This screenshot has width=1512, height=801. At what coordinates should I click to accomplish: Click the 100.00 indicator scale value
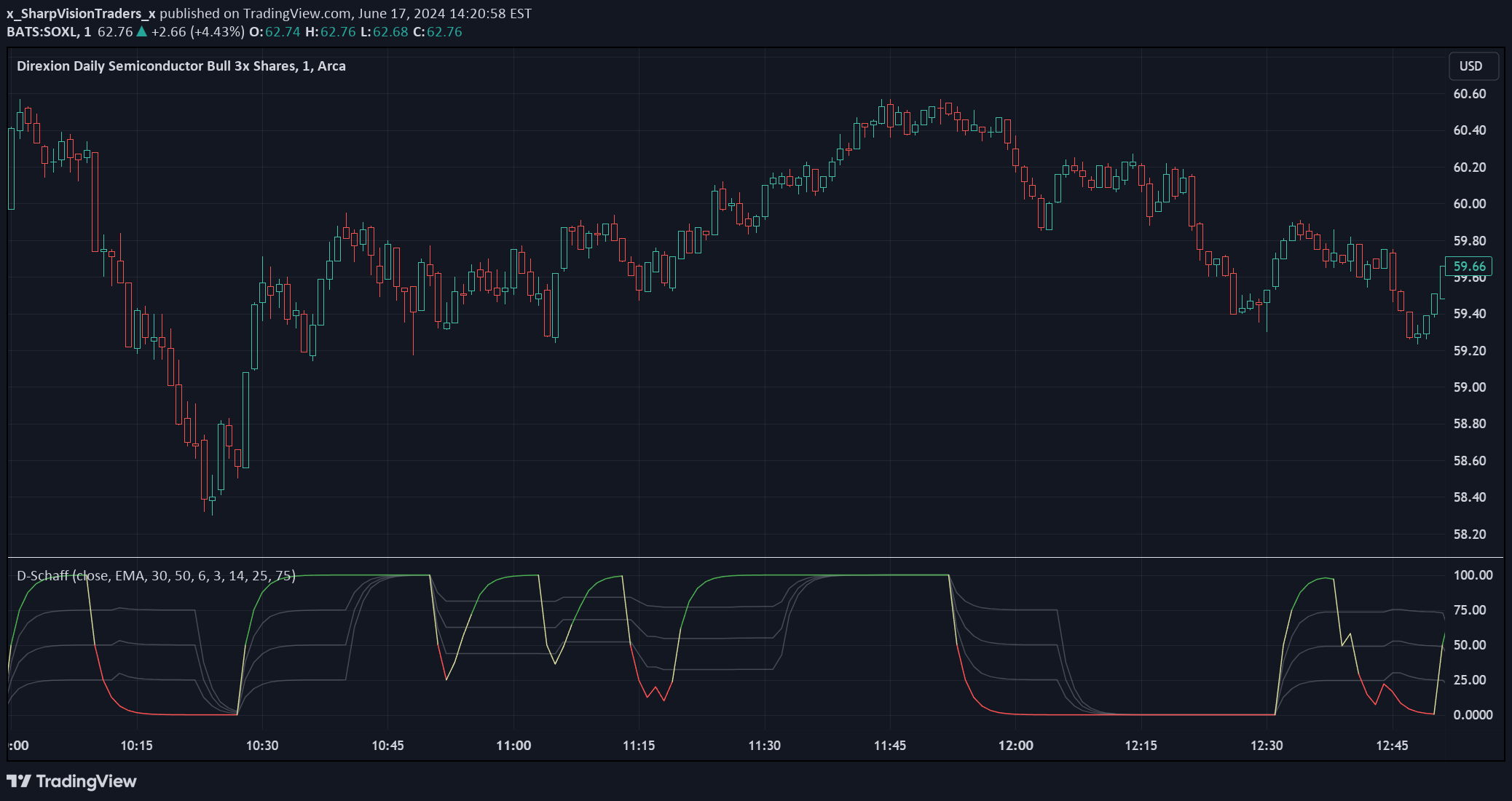point(1473,575)
